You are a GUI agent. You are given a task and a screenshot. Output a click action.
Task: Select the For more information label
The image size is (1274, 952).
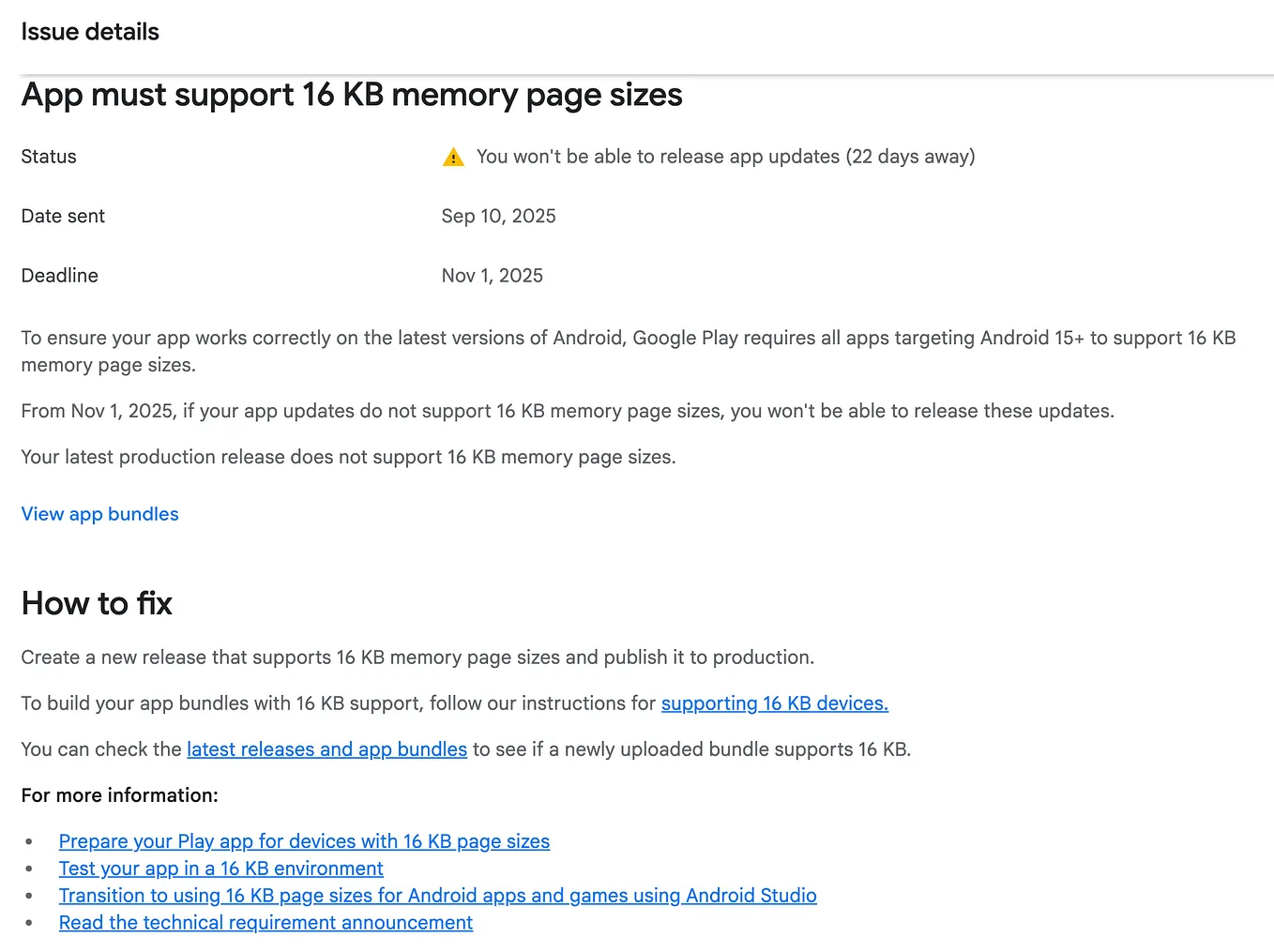click(x=118, y=795)
